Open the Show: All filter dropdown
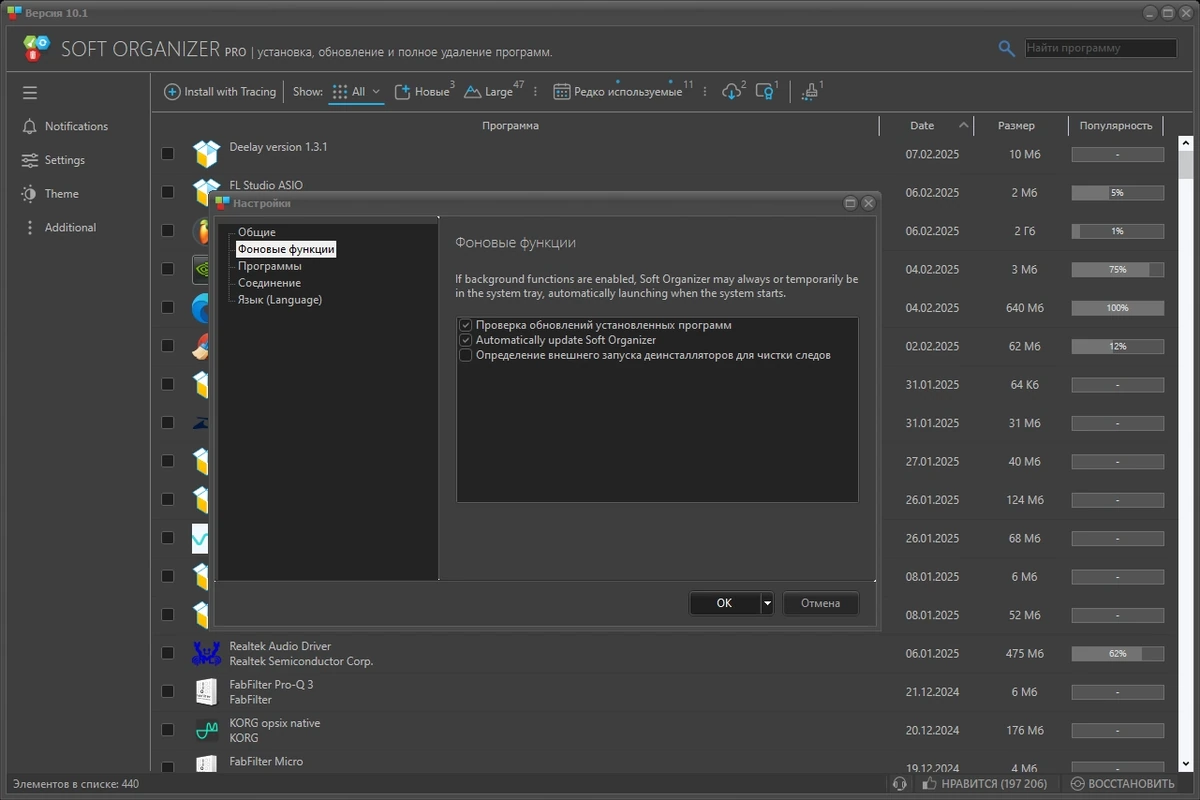 [x=356, y=92]
